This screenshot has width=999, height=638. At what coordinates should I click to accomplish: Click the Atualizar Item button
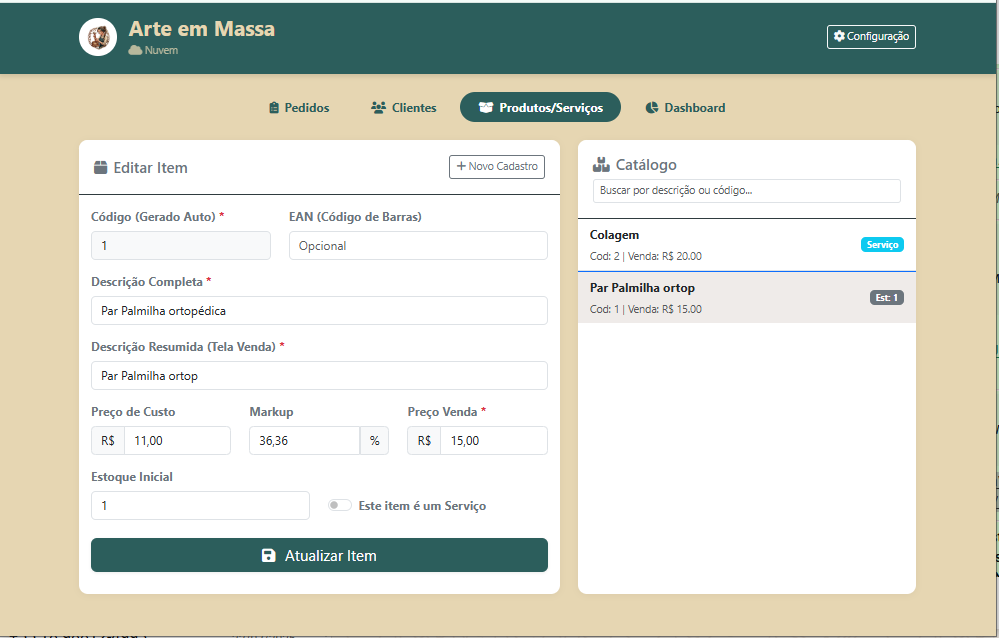(319, 556)
